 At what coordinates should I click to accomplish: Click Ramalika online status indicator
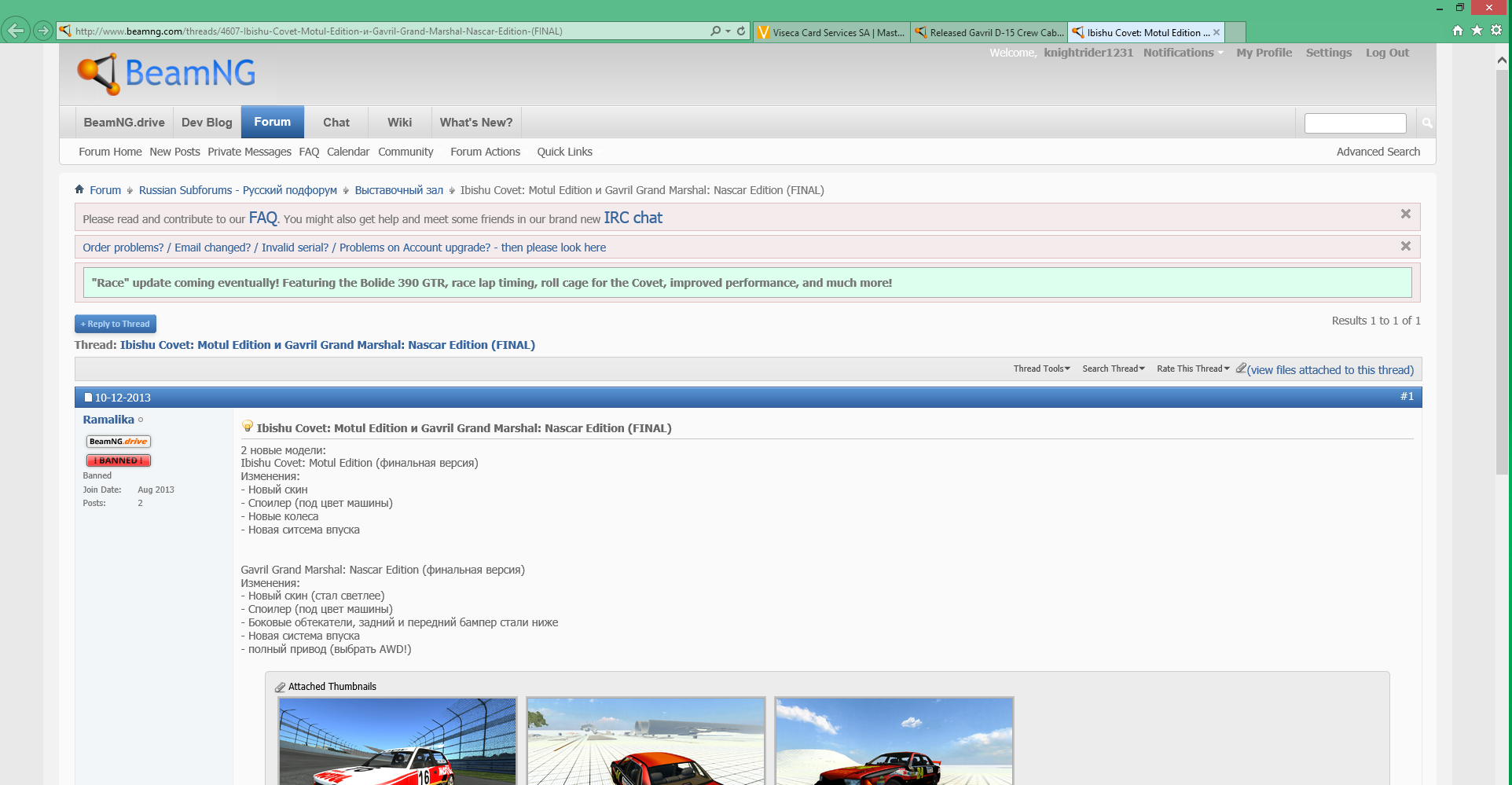coord(141,420)
